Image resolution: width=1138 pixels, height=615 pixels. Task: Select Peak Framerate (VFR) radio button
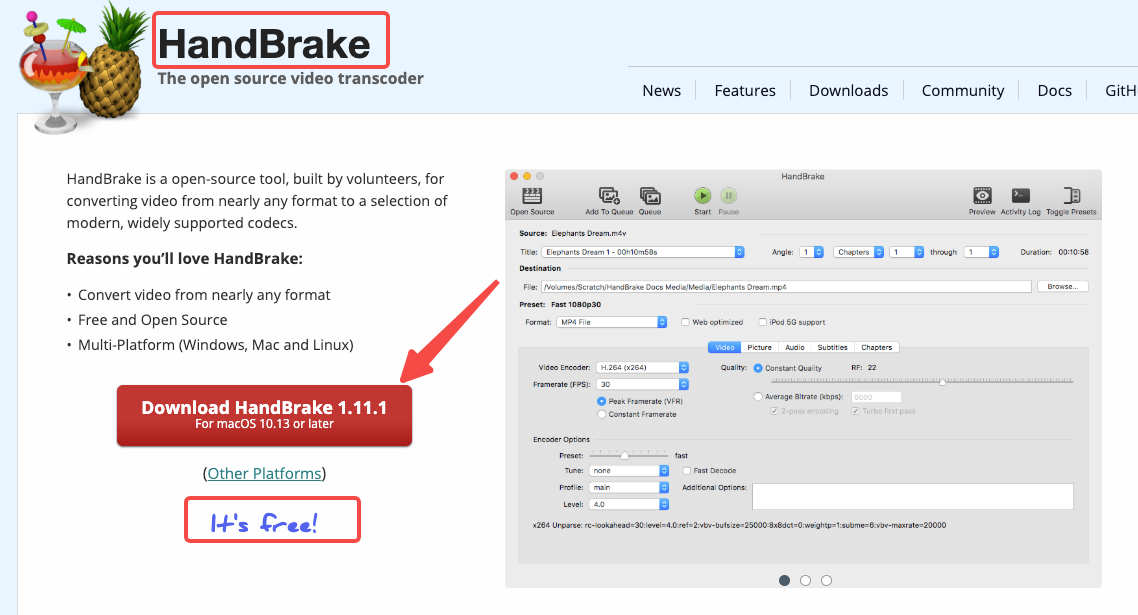[601, 401]
